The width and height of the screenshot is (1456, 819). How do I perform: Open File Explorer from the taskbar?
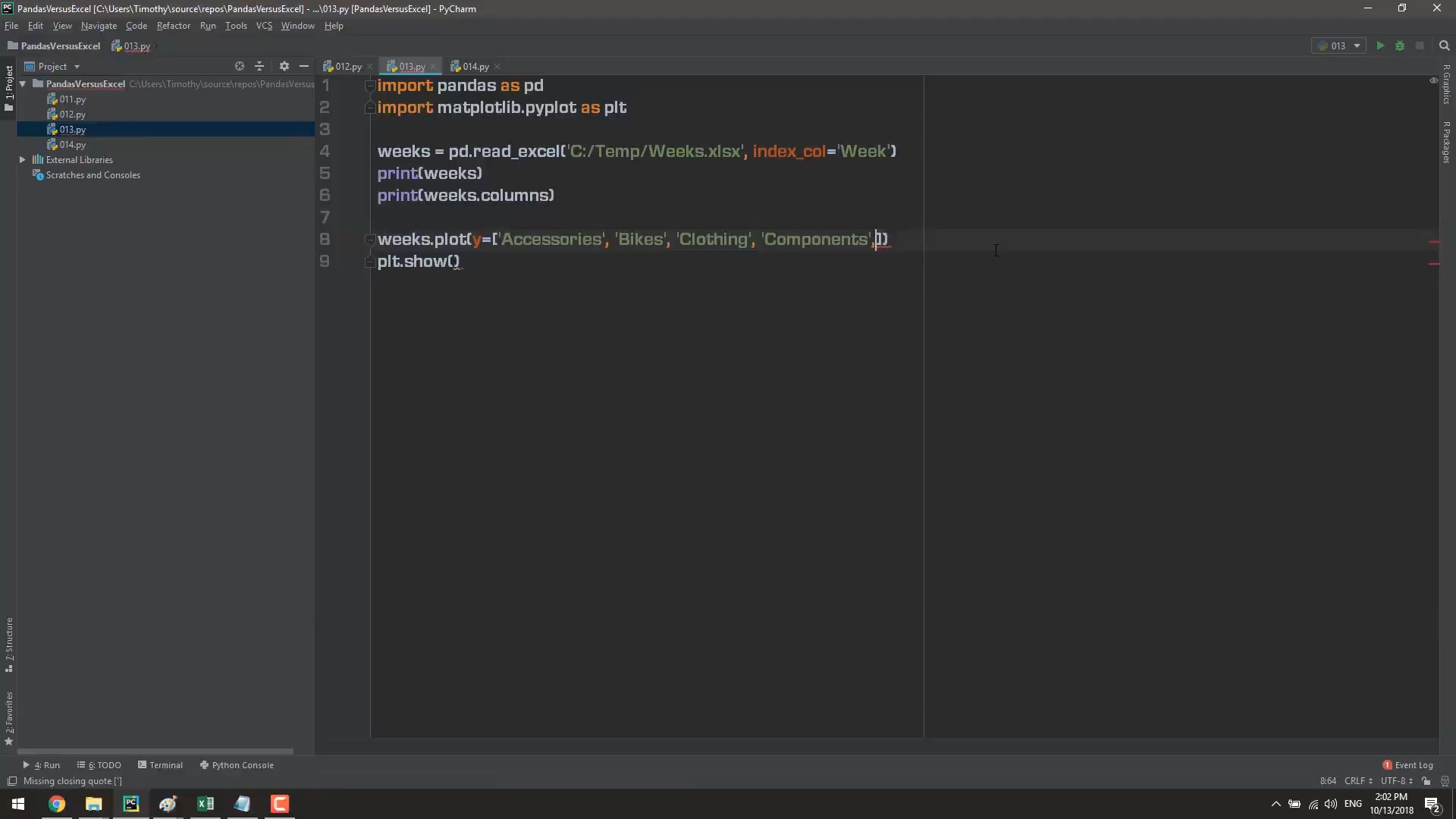[x=94, y=804]
